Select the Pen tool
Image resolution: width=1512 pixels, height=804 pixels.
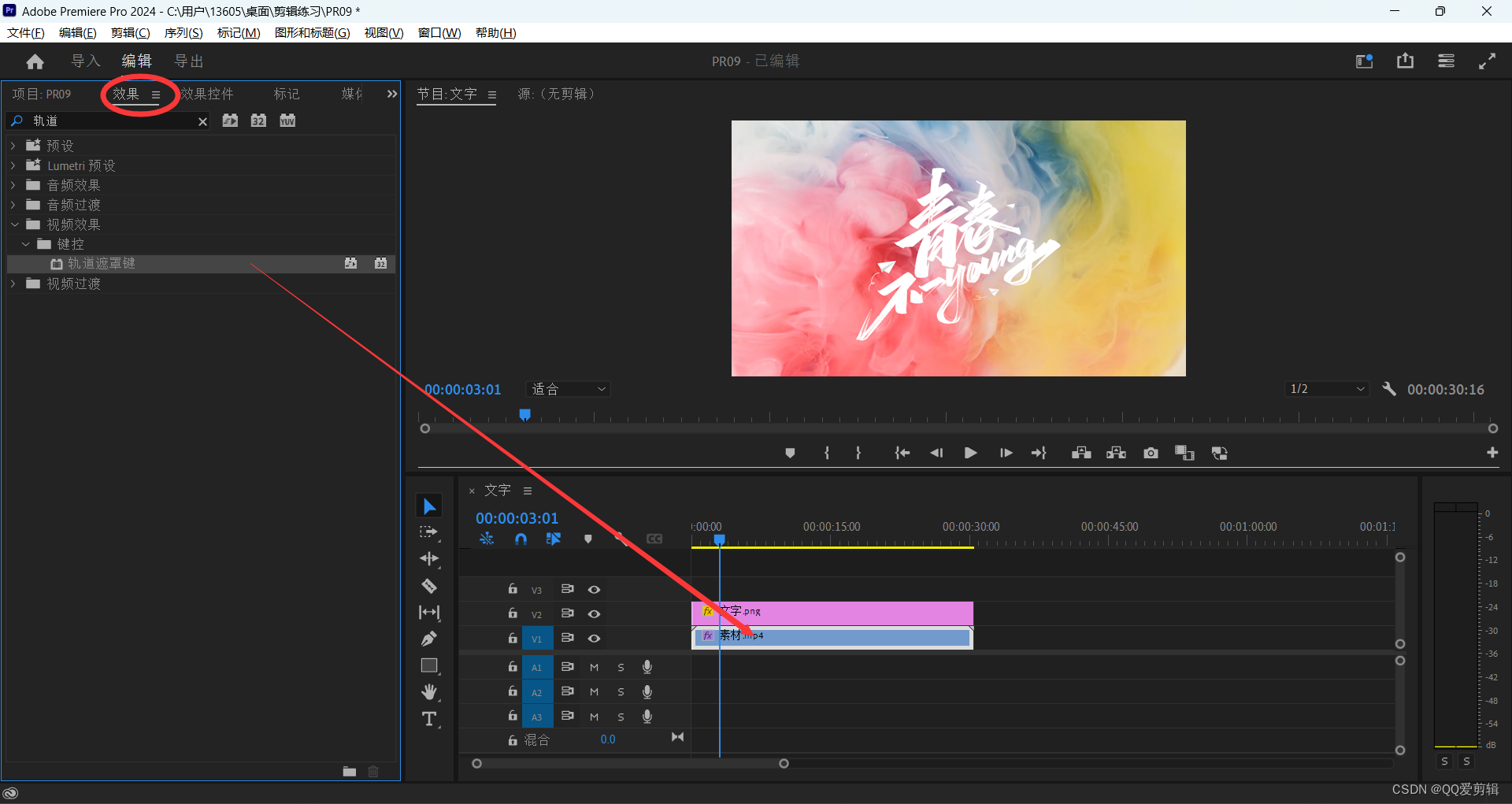point(429,639)
